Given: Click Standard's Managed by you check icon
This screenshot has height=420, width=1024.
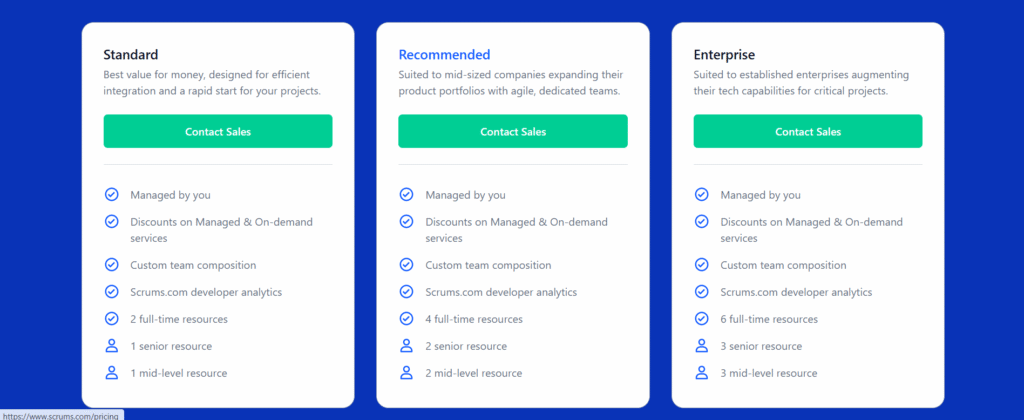Looking at the screenshot, I should [x=111, y=195].
